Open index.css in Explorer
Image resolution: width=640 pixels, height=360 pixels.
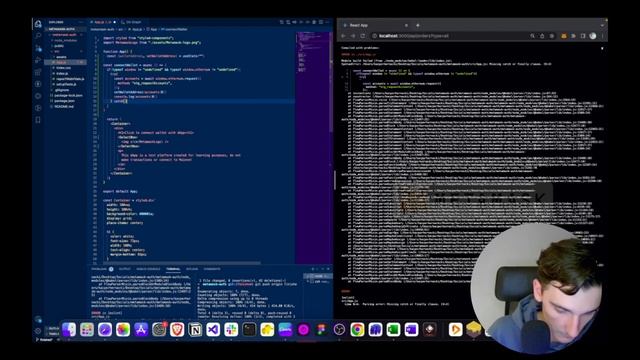[63, 68]
